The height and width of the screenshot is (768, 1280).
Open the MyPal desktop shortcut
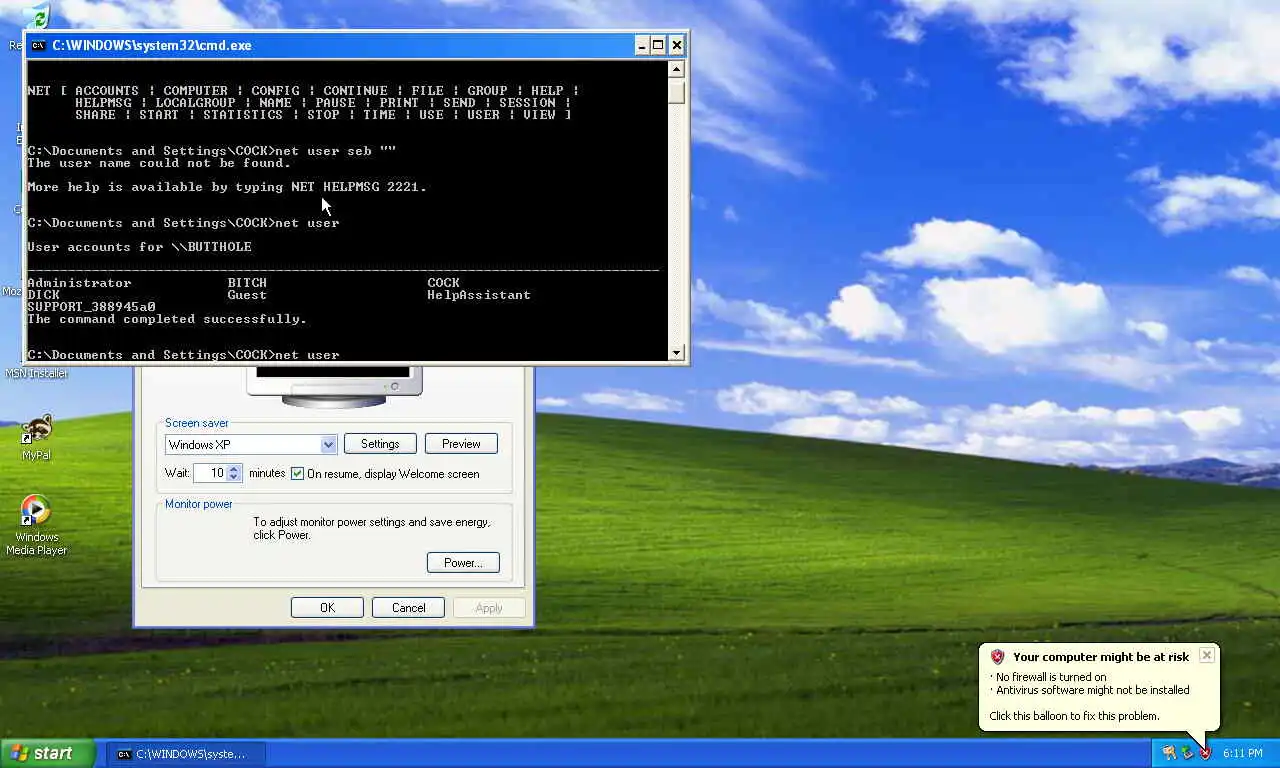coord(36,437)
